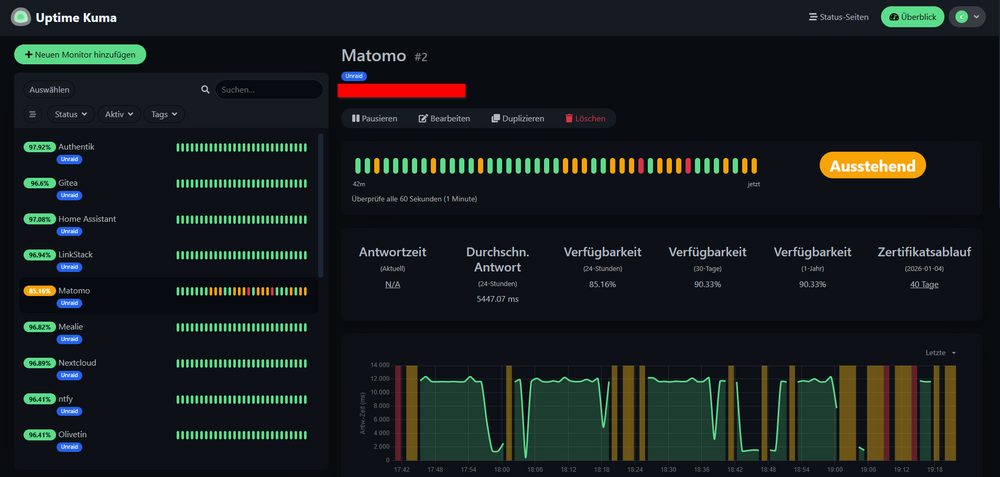
Task: Duplicate the Matomo monitor
Action: pos(518,119)
